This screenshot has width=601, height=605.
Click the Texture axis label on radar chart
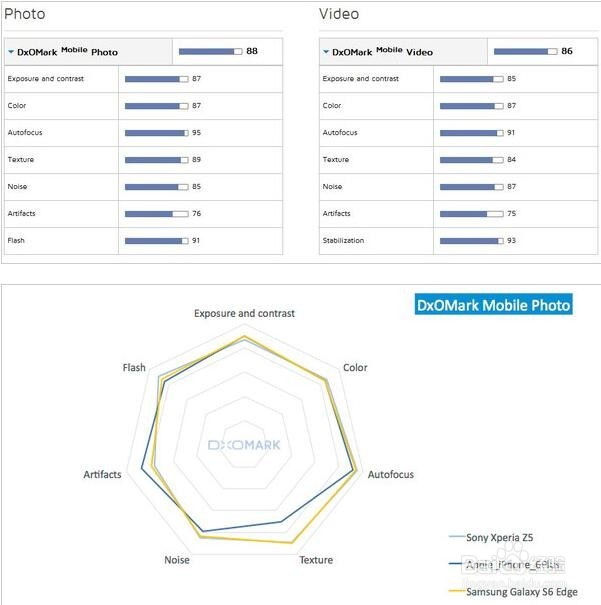point(316,560)
